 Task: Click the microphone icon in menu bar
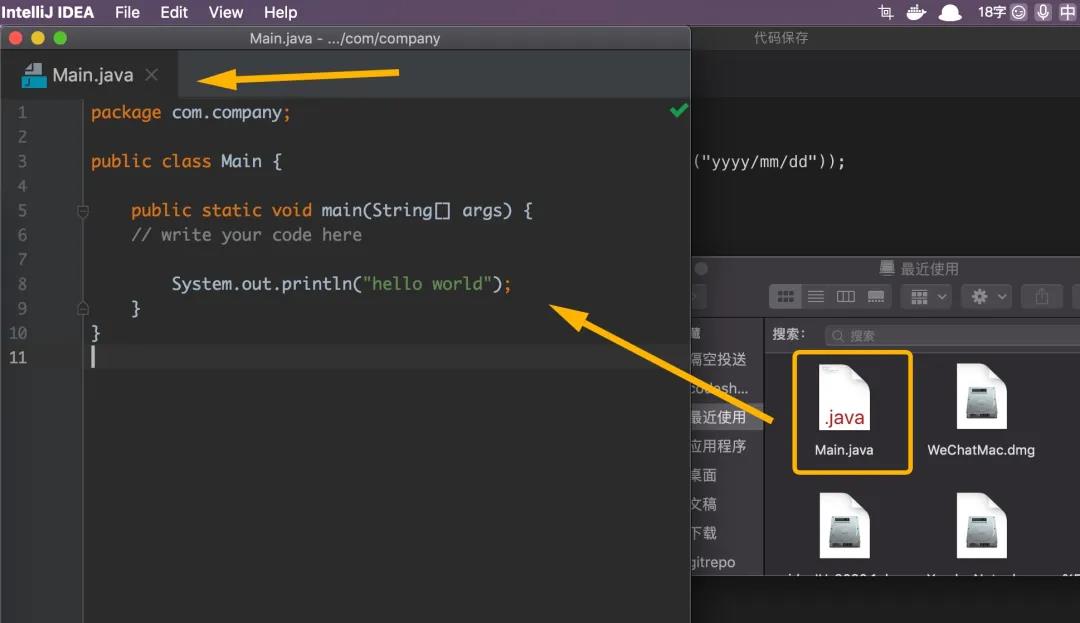[x=1043, y=12]
